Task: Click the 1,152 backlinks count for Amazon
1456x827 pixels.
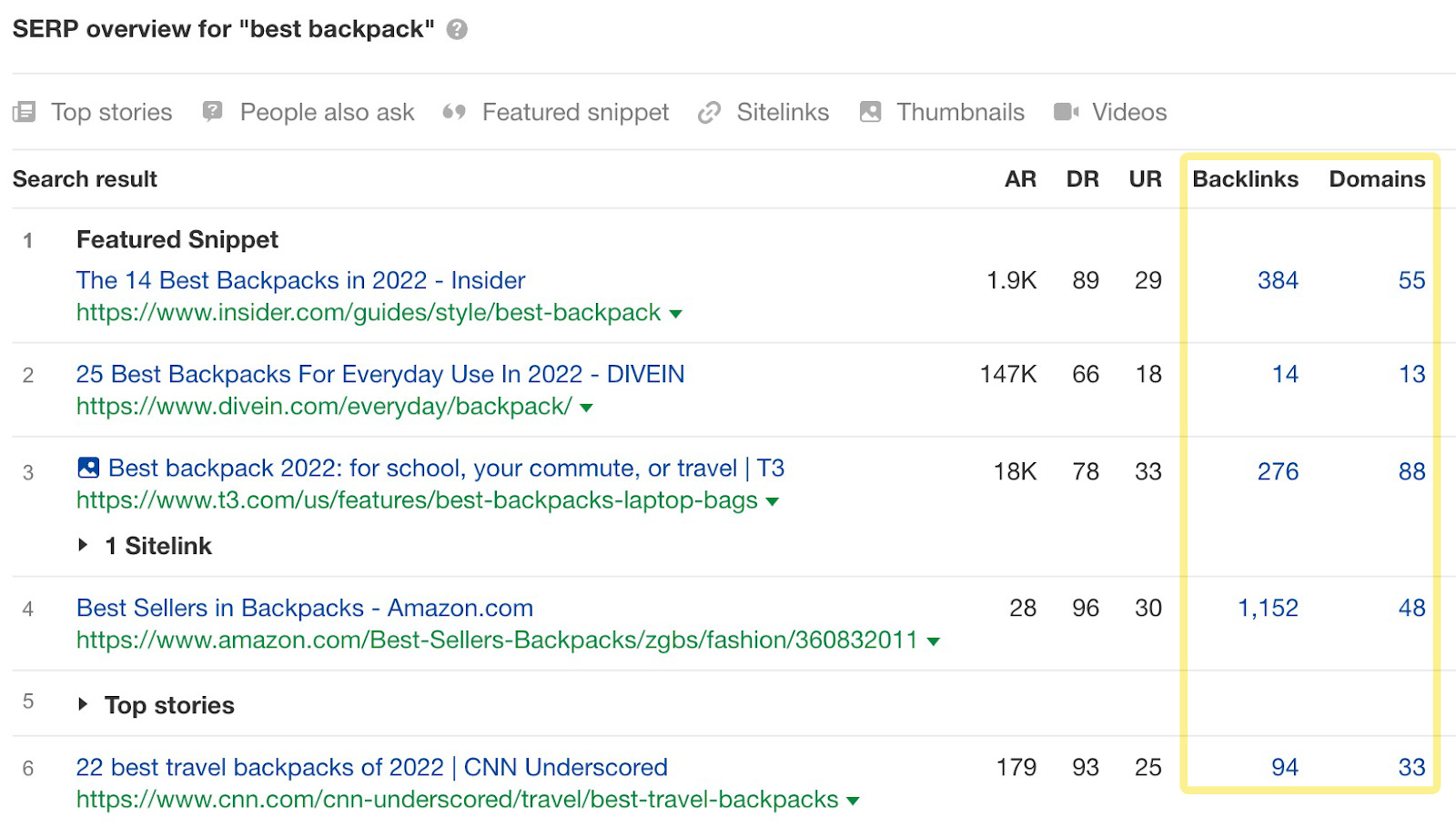Action: [1268, 608]
